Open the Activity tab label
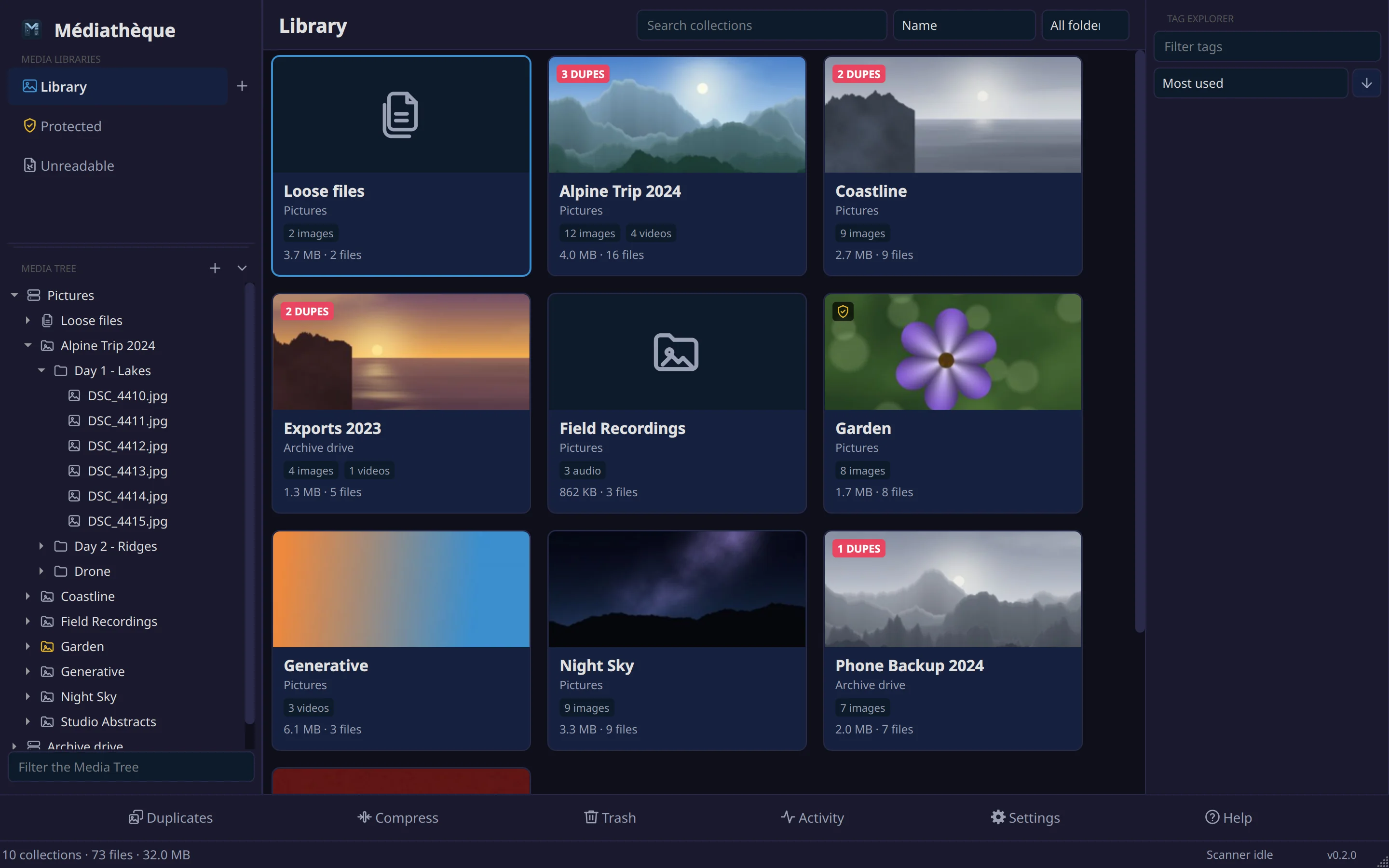This screenshot has height=868, width=1389. pos(821,817)
